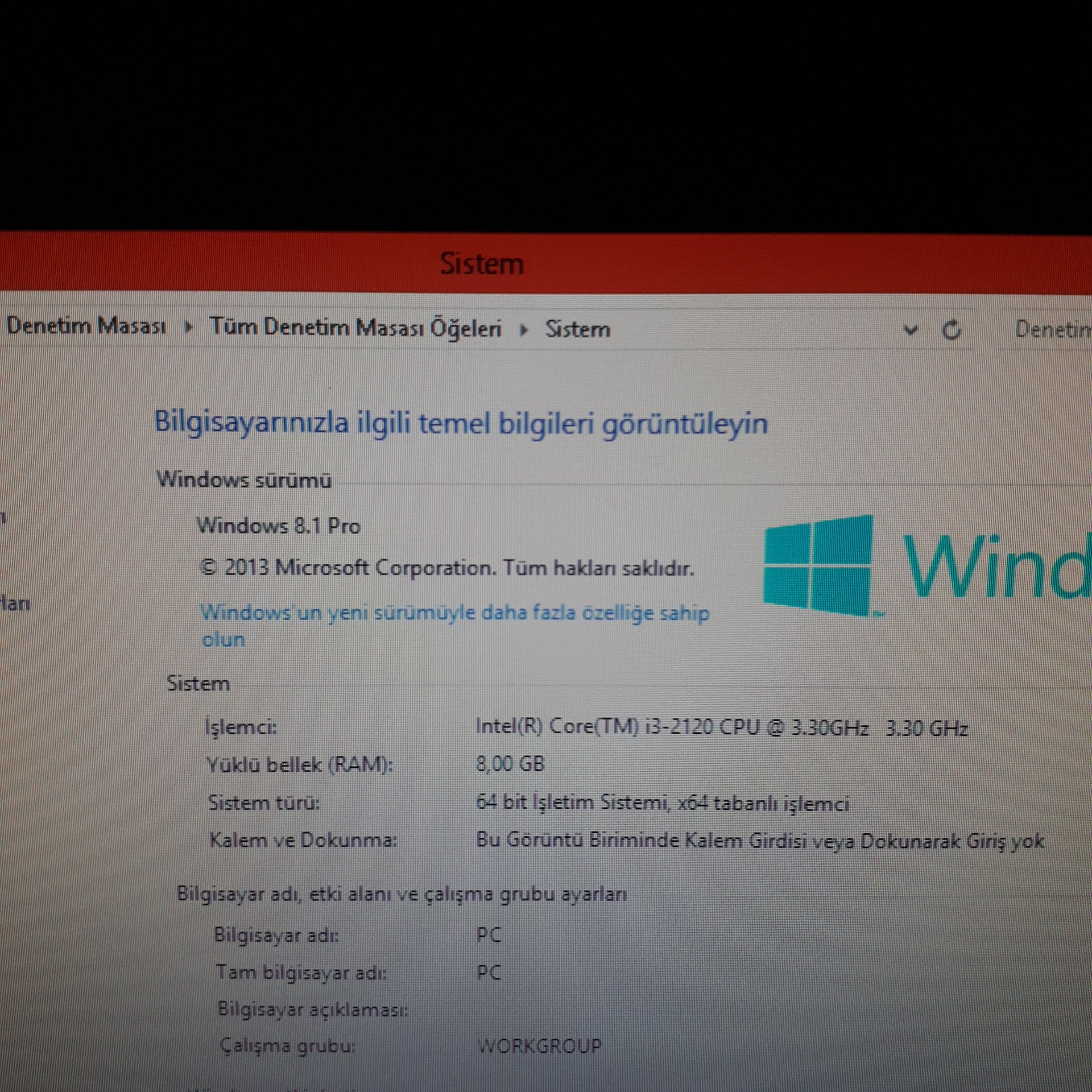The image size is (1092, 1092).
Task: Click the refresh icon in address bar
Action: point(951,330)
